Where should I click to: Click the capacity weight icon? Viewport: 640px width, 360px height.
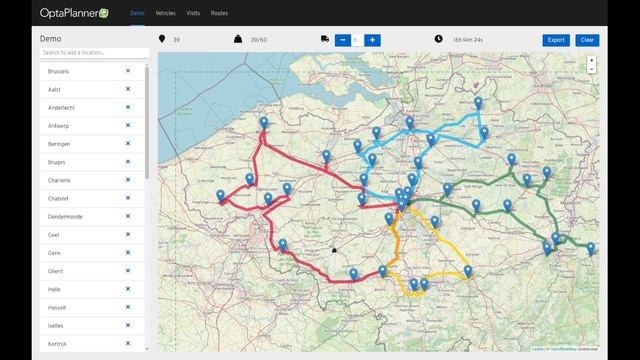pos(238,39)
